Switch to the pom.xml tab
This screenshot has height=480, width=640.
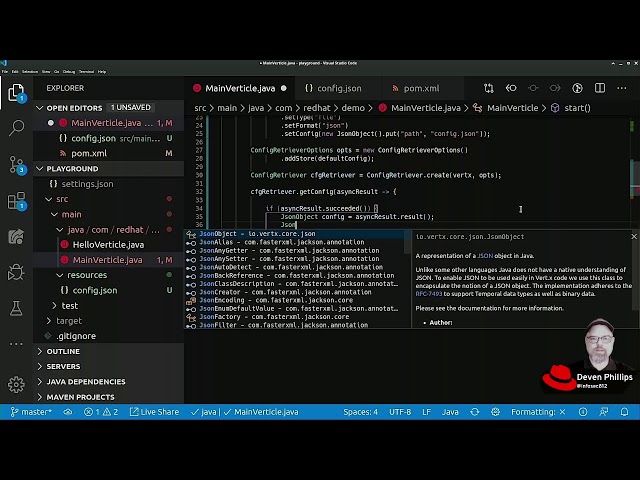(420, 88)
